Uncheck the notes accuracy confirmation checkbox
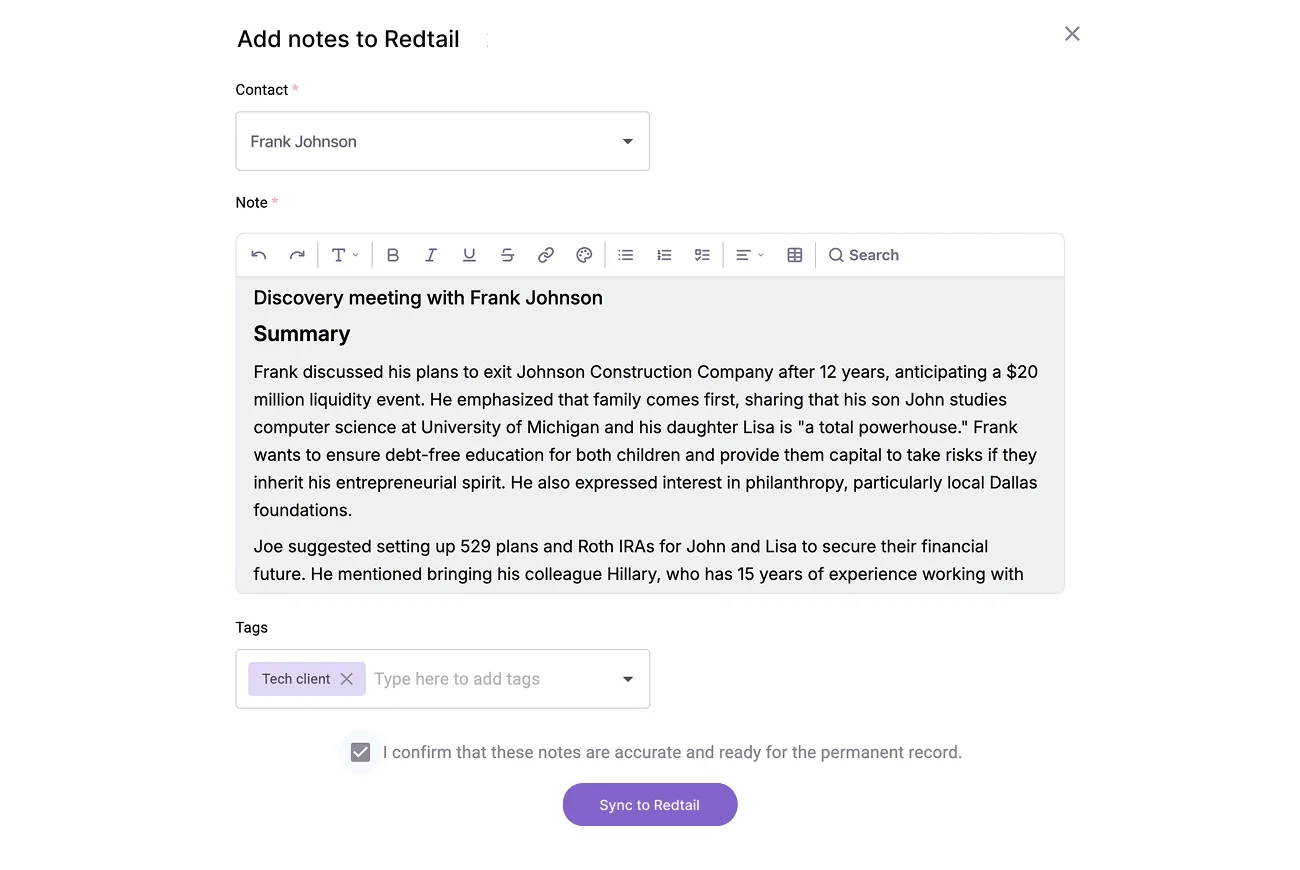The width and height of the screenshot is (1300, 870). pos(361,752)
